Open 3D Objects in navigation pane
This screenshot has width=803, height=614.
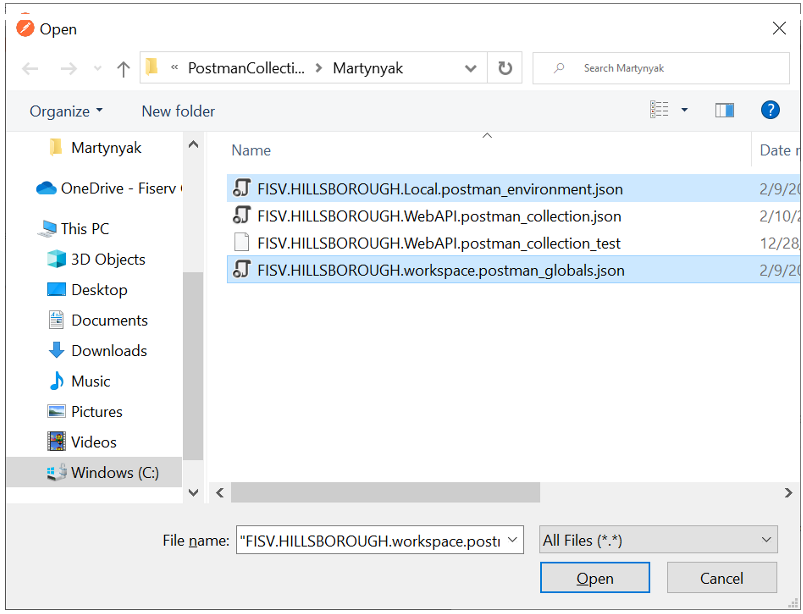[96, 259]
